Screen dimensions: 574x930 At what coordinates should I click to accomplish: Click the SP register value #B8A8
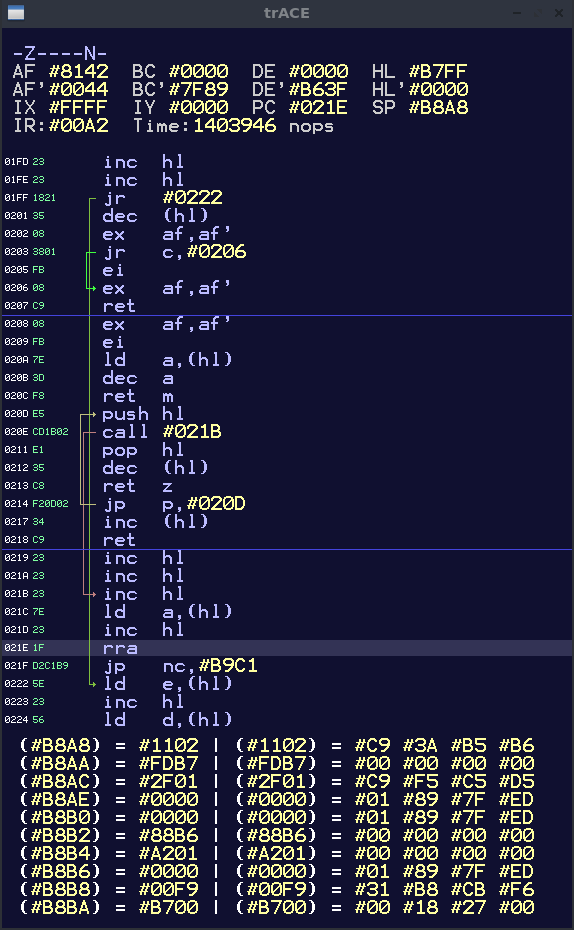coord(438,107)
